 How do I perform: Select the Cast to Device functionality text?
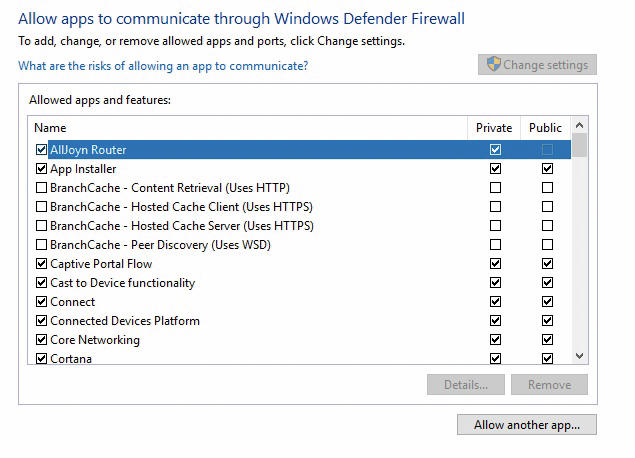pos(123,283)
